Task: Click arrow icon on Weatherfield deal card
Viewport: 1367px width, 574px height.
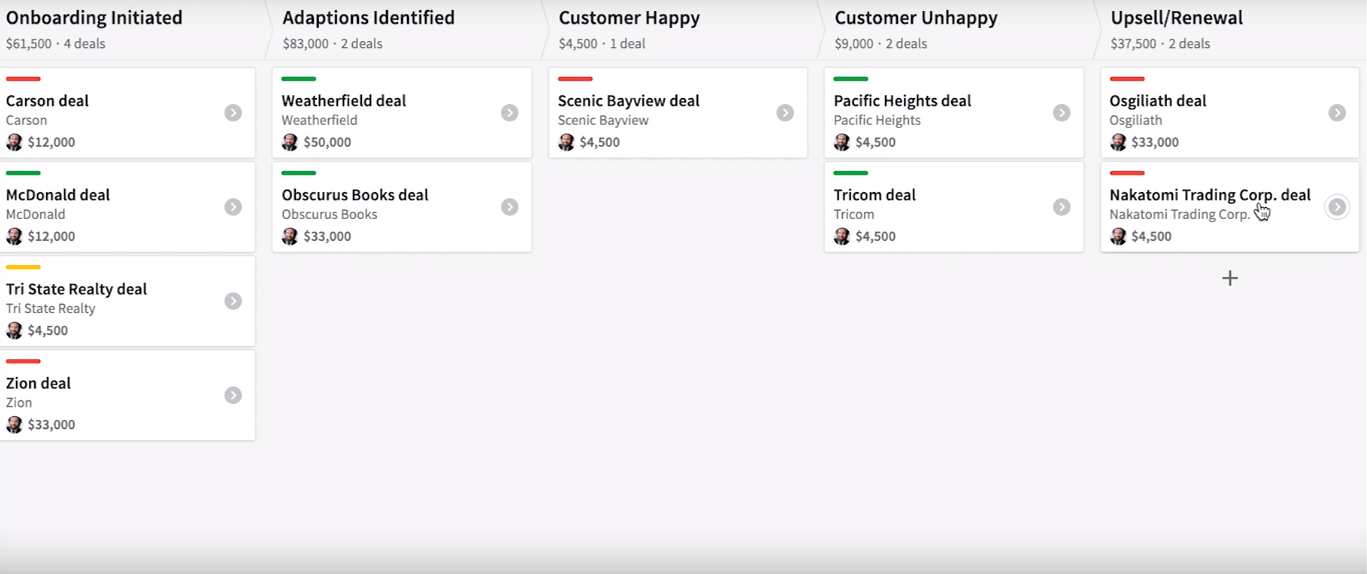Action: pyautogui.click(x=509, y=113)
